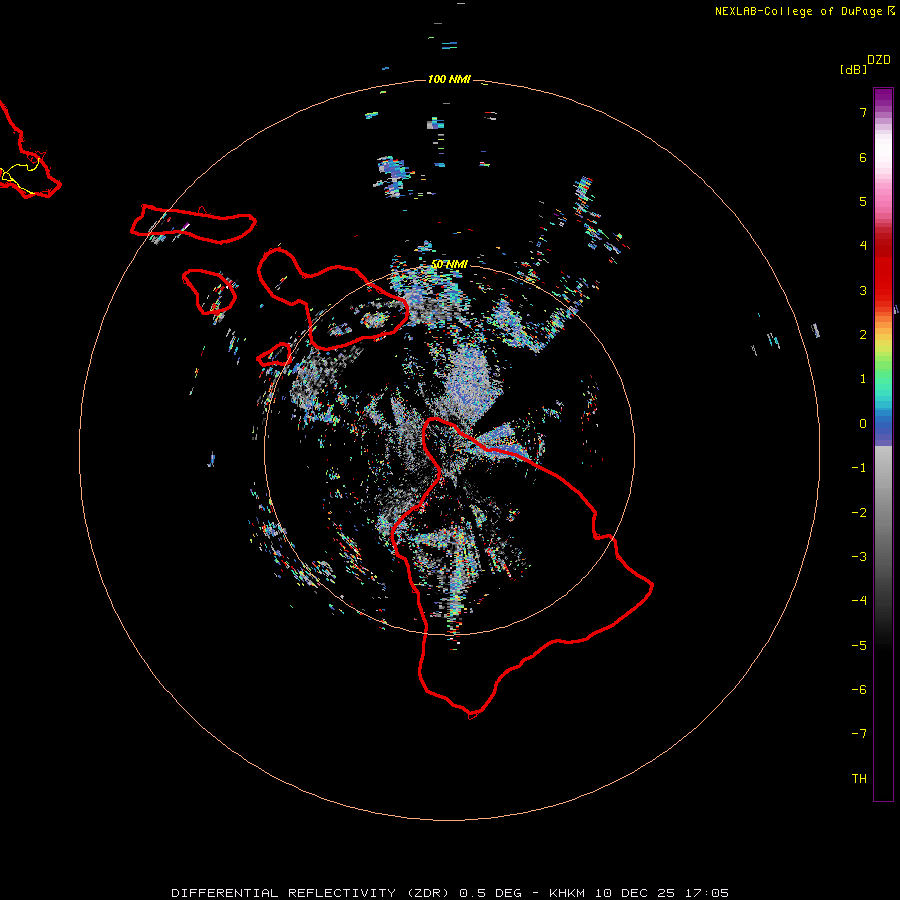Click the -5 value on color scale
This screenshot has height=900, width=900.
click(859, 646)
